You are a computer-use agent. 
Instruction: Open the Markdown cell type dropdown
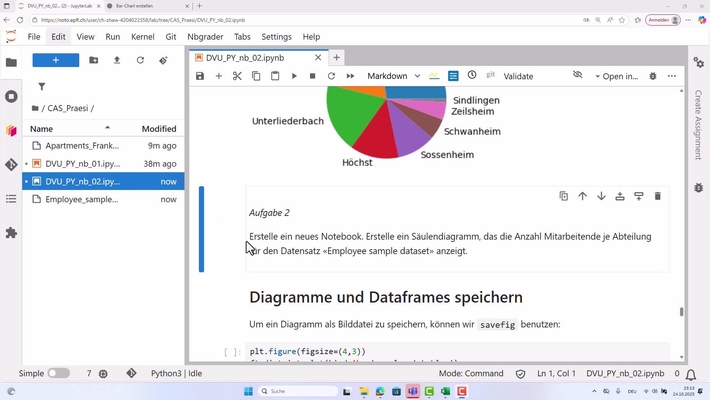[393, 76]
